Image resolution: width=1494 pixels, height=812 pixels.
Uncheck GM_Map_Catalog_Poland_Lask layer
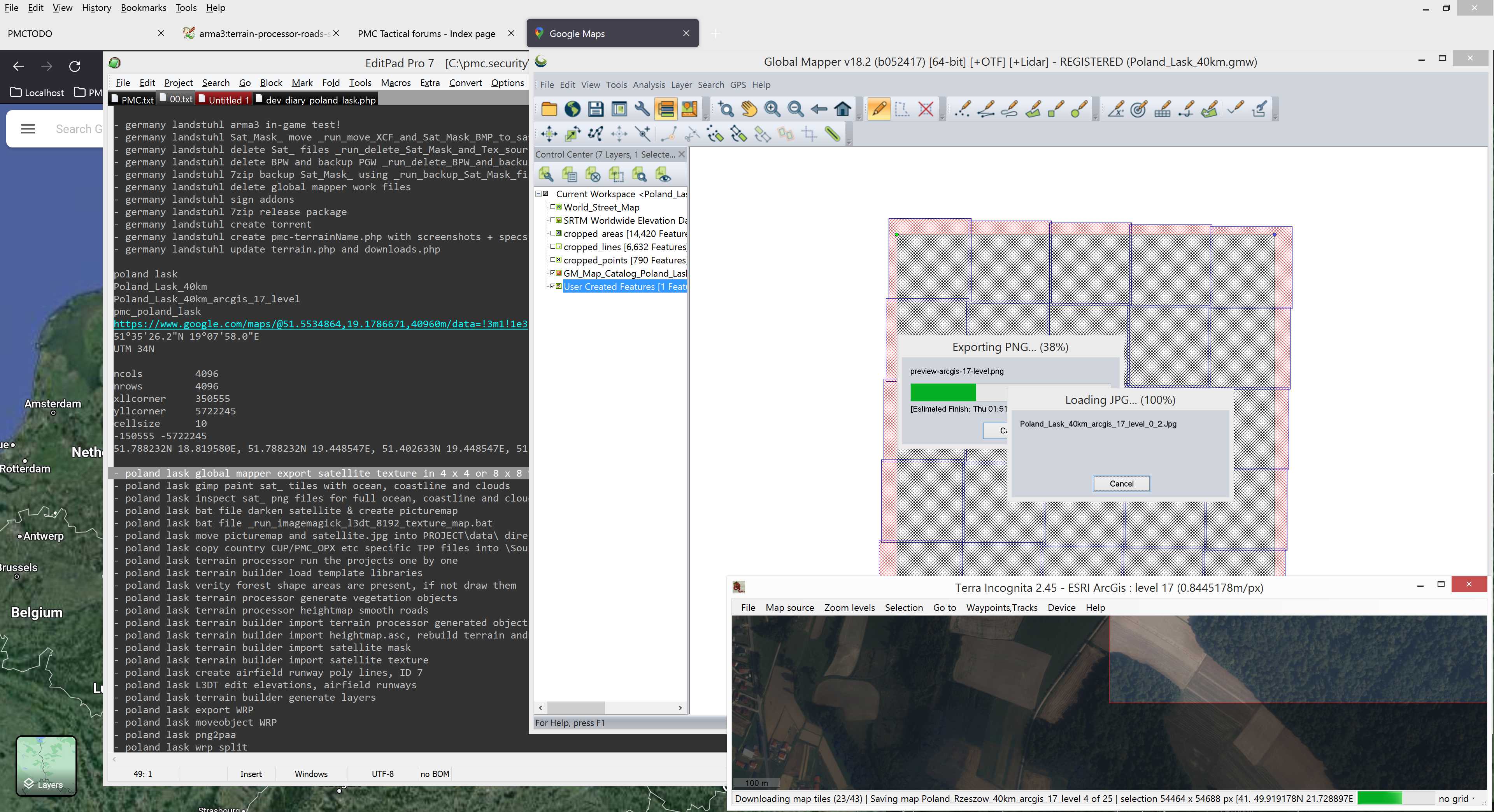(x=553, y=273)
